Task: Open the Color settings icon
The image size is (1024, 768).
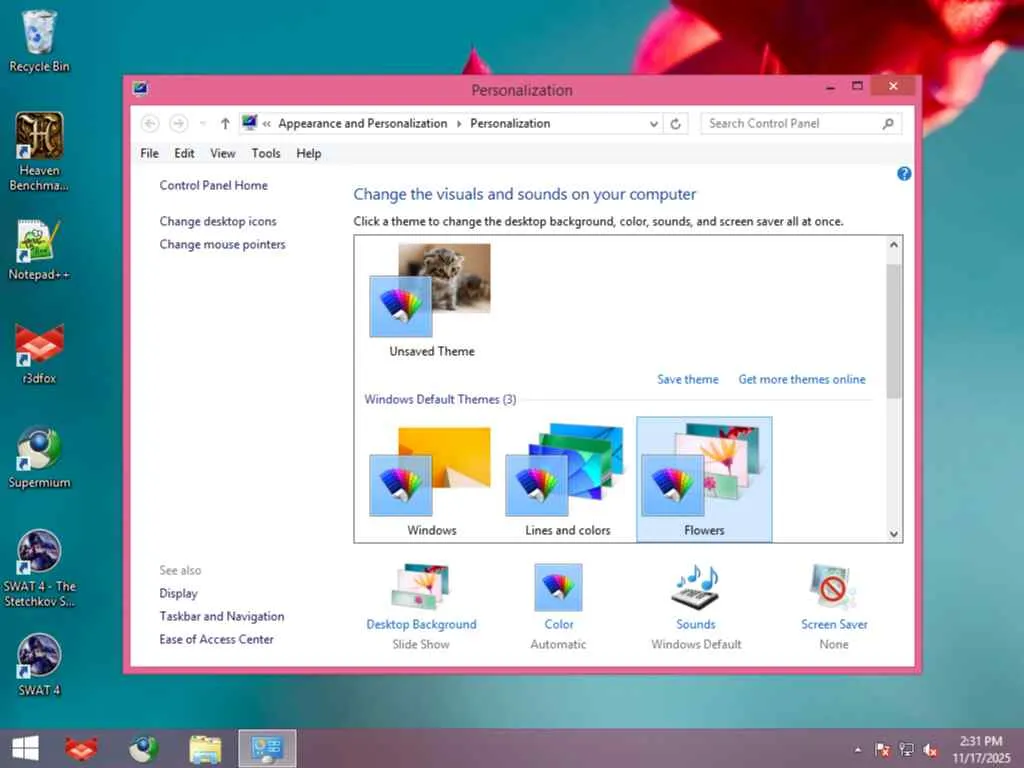Action: [558, 587]
